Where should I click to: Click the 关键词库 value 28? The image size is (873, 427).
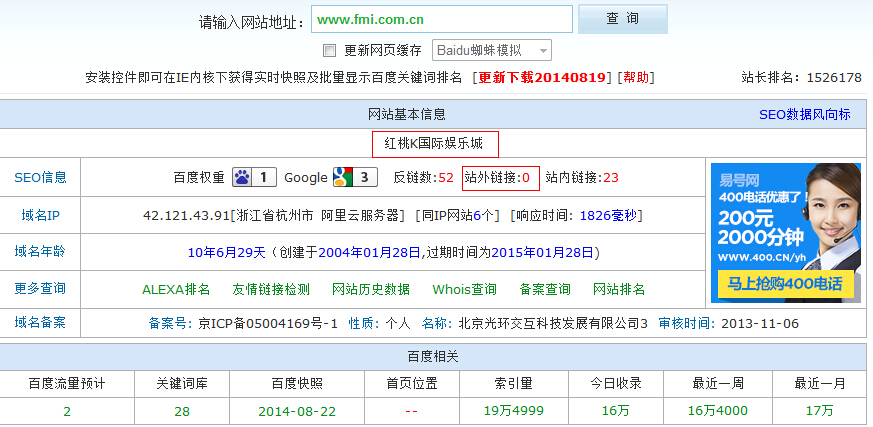(181, 410)
